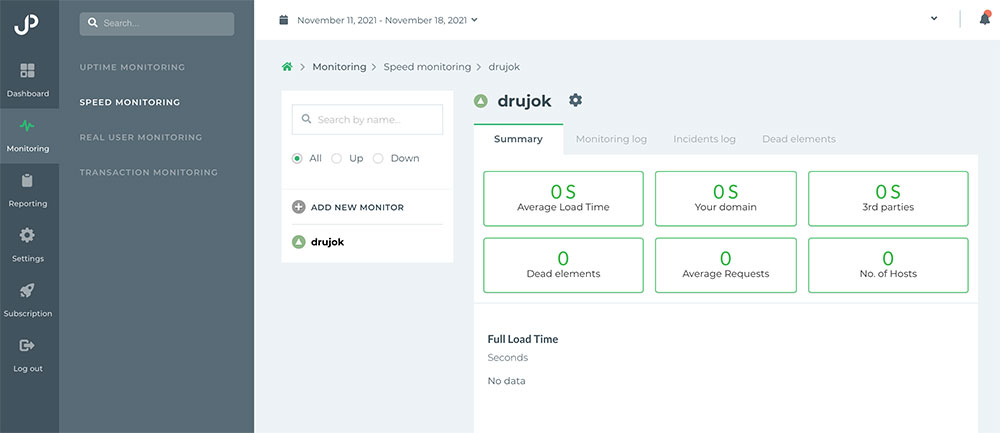Open the Reporting clipboard icon
1000x433 pixels.
point(27,180)
